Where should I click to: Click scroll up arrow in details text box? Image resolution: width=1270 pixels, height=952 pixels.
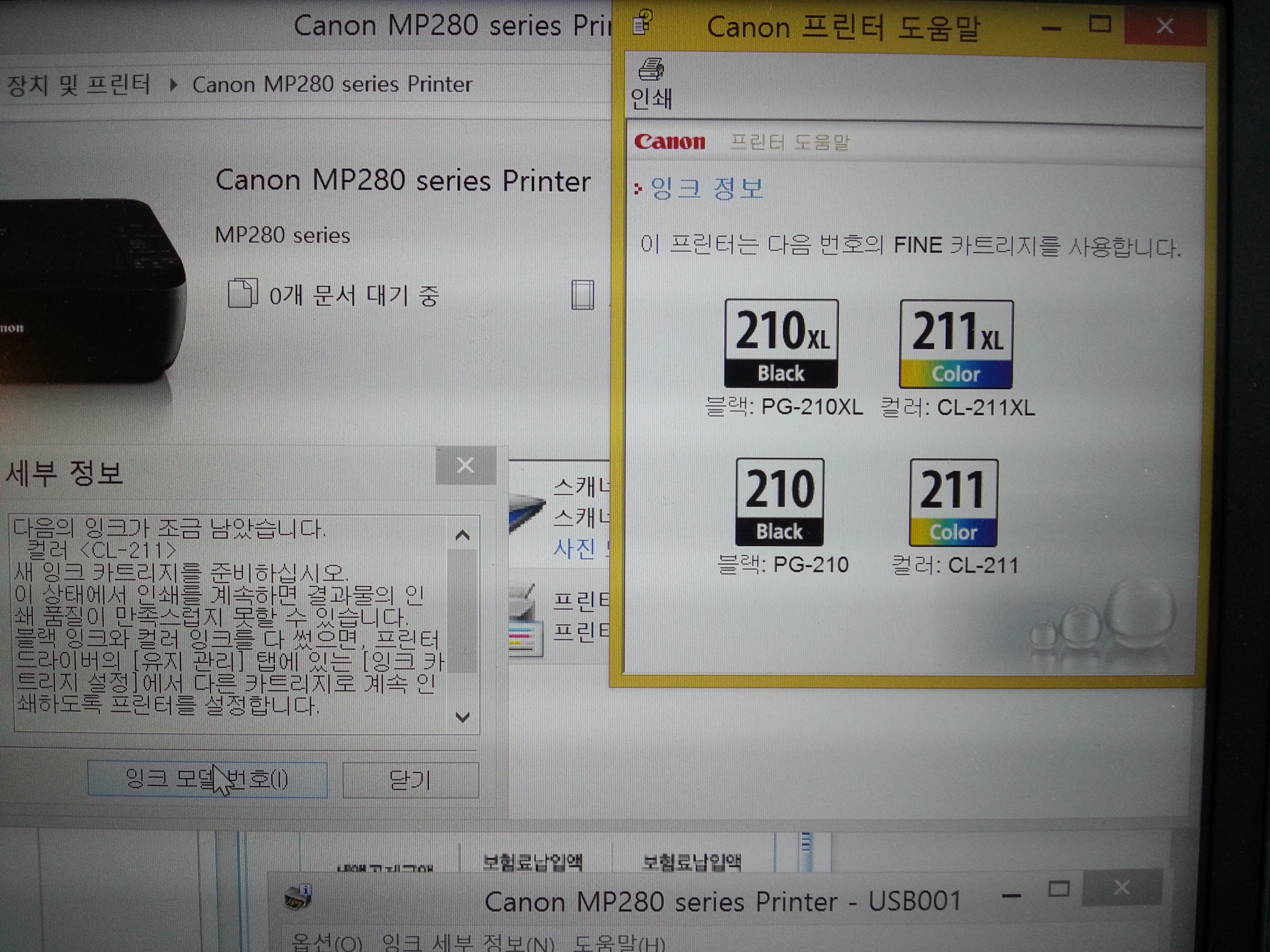point(462,535)
